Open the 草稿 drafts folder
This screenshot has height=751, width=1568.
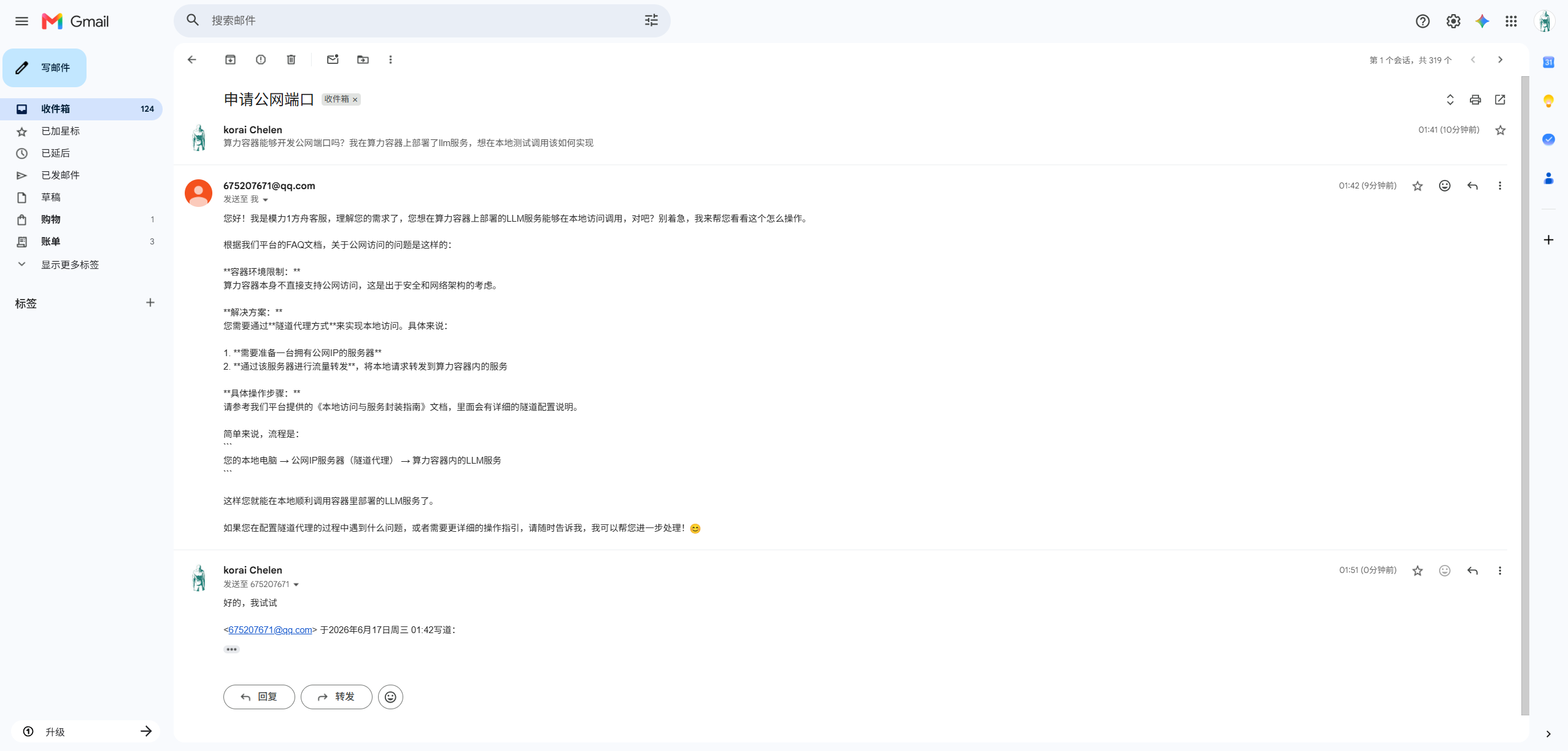(81, 197)
